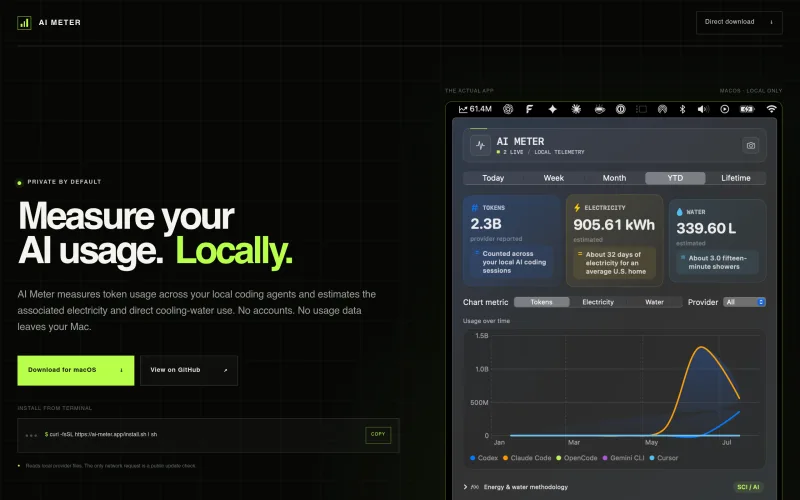Toggle Gemini CLI purple legend entry
800x500 pixels.
click(623, 458)
